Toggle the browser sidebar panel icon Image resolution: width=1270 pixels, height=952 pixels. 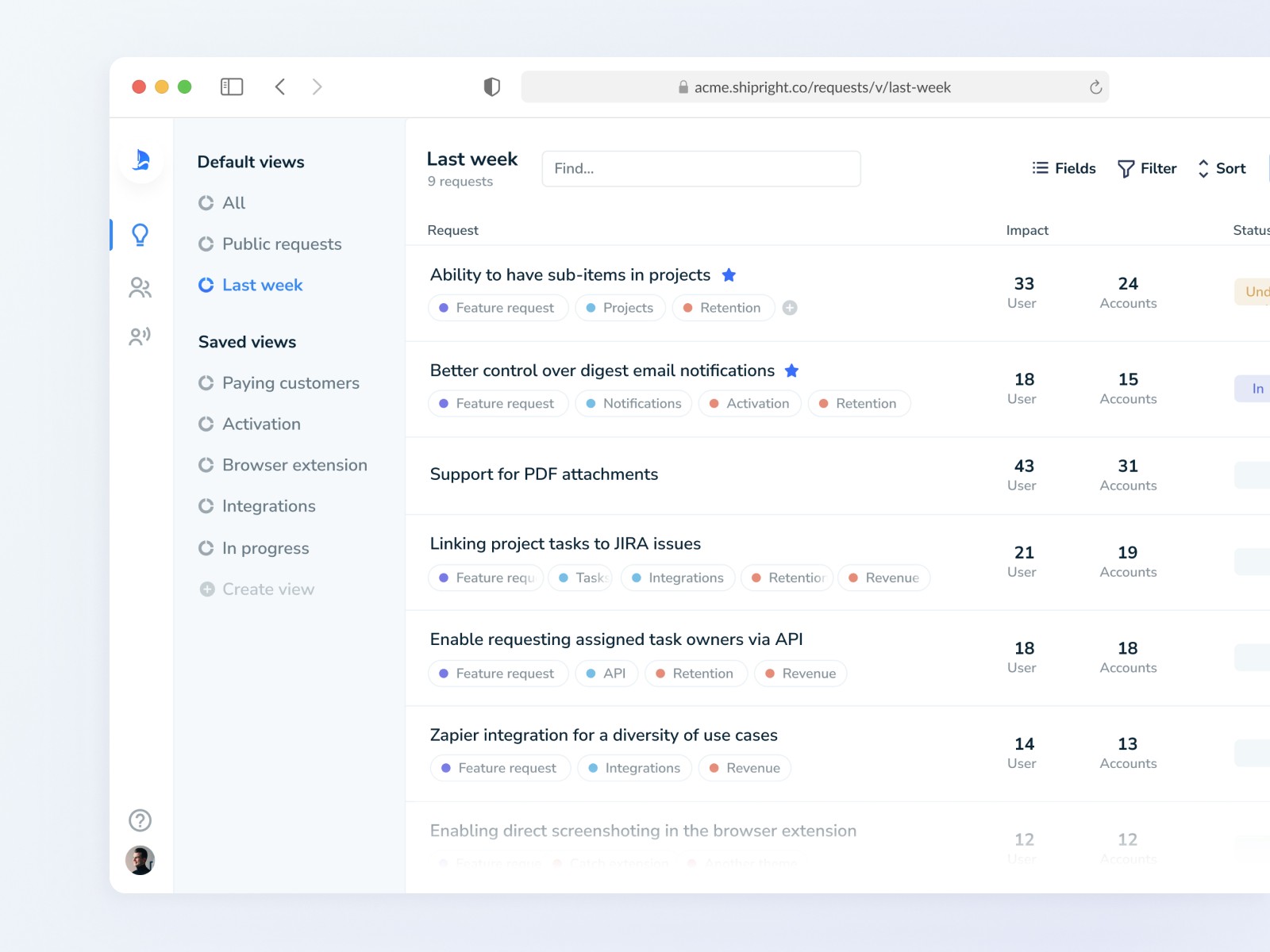(232, 86)
